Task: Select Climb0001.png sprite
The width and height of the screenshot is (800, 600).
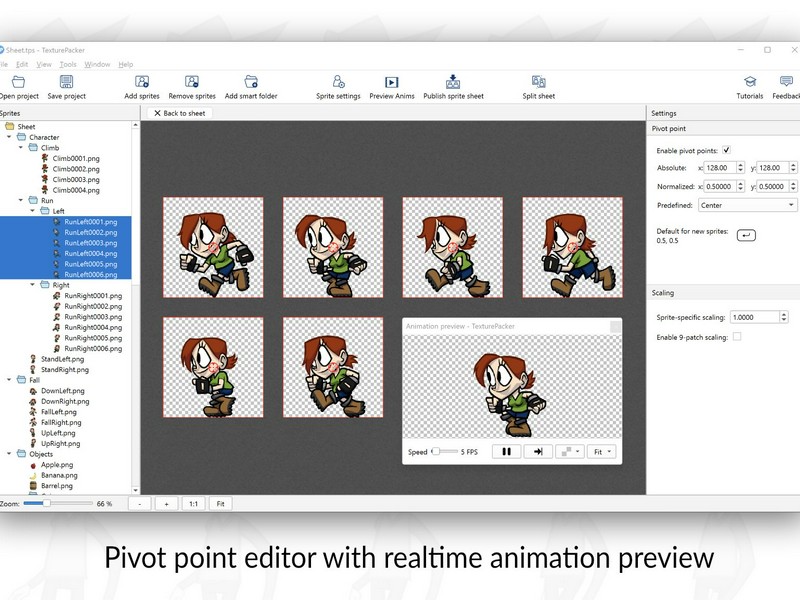Action: (x=76, y=159)
